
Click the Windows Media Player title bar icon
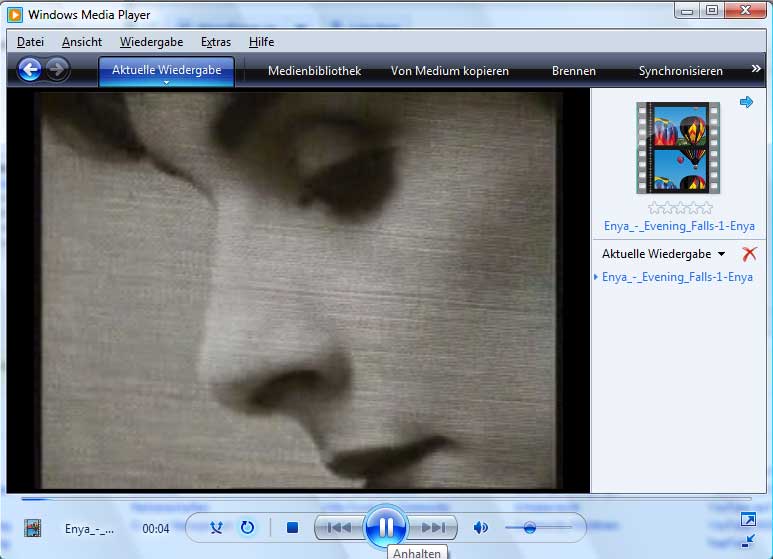15,15
